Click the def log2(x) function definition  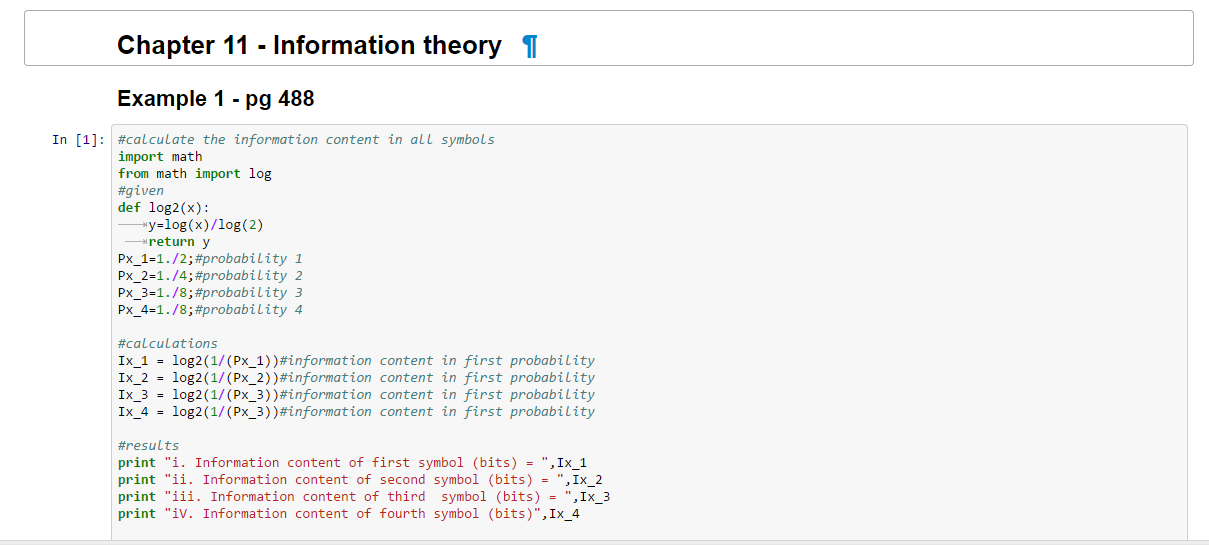coord(163,208)
